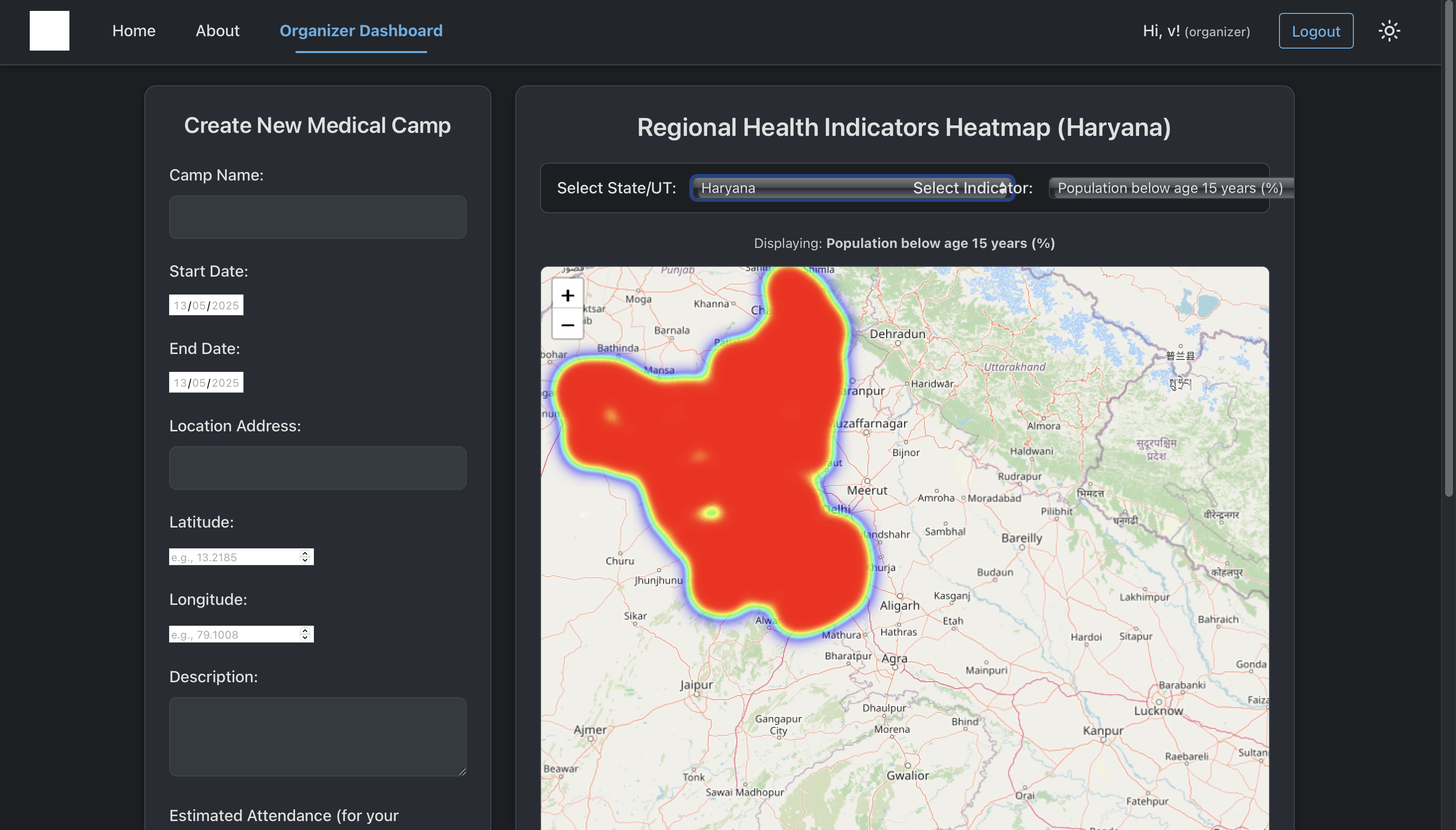Image resolution: width=1456 pixels, height=830 pixels.
Task: Toggle light theme with sun icon
Action: coord(1389,31)
